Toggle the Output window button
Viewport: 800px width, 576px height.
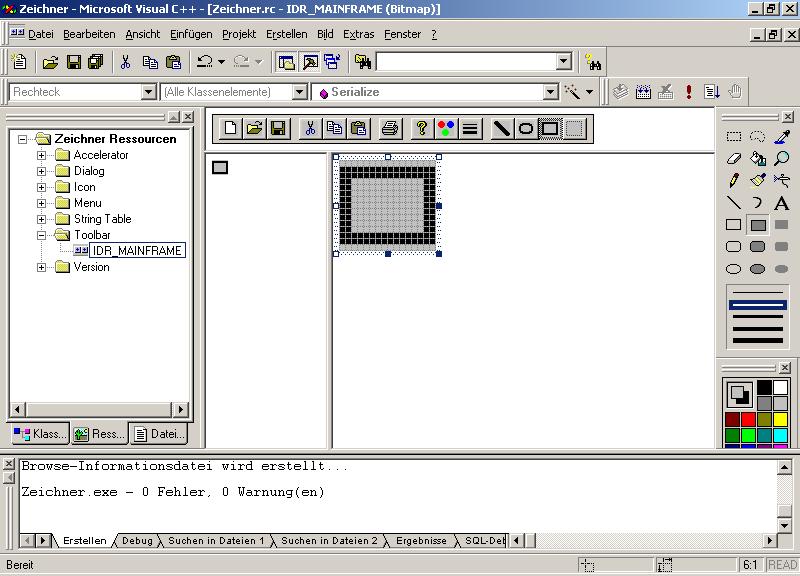[x=310, y=62]
